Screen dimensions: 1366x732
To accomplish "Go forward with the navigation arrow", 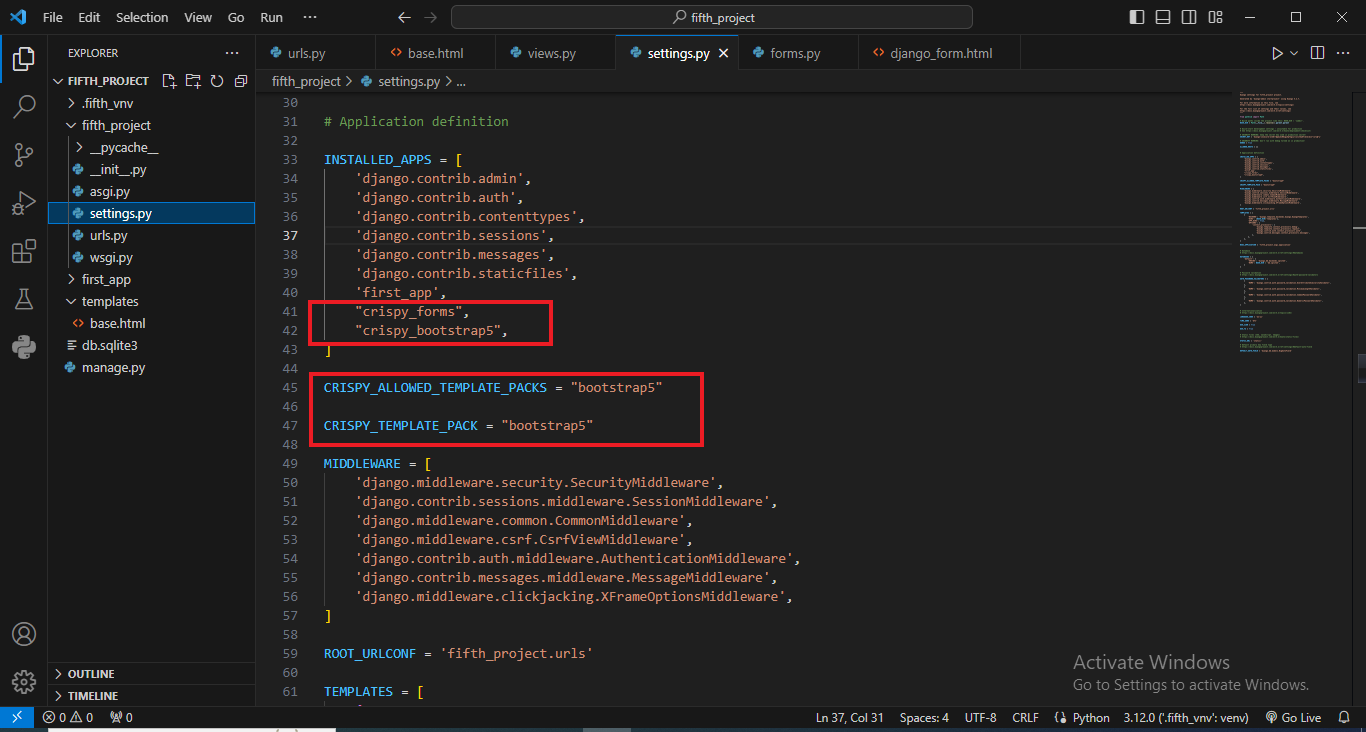I will click(x=431, y=17).
